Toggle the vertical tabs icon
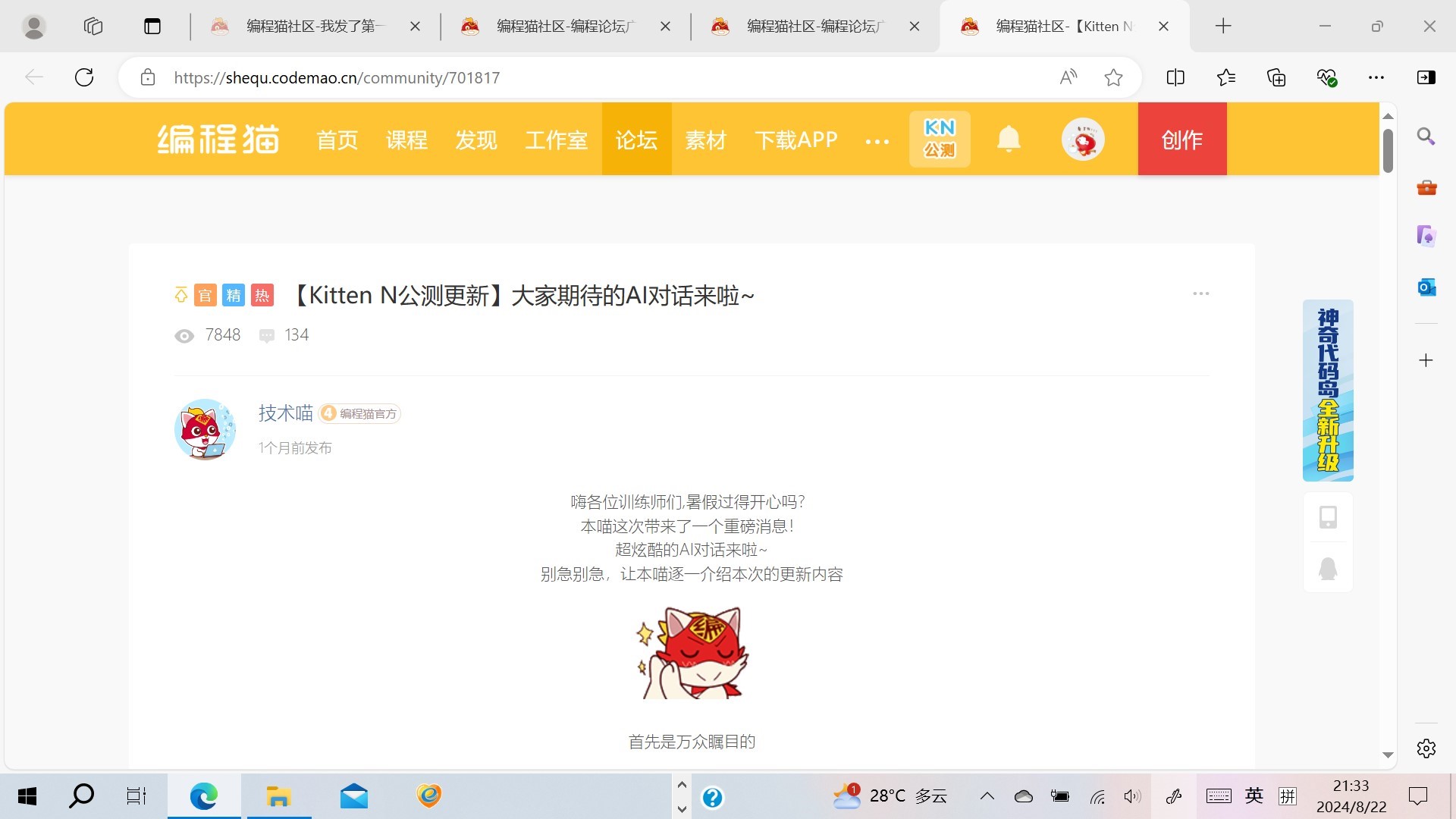Screen dimensions: 1456x819 tap(152, 27)
